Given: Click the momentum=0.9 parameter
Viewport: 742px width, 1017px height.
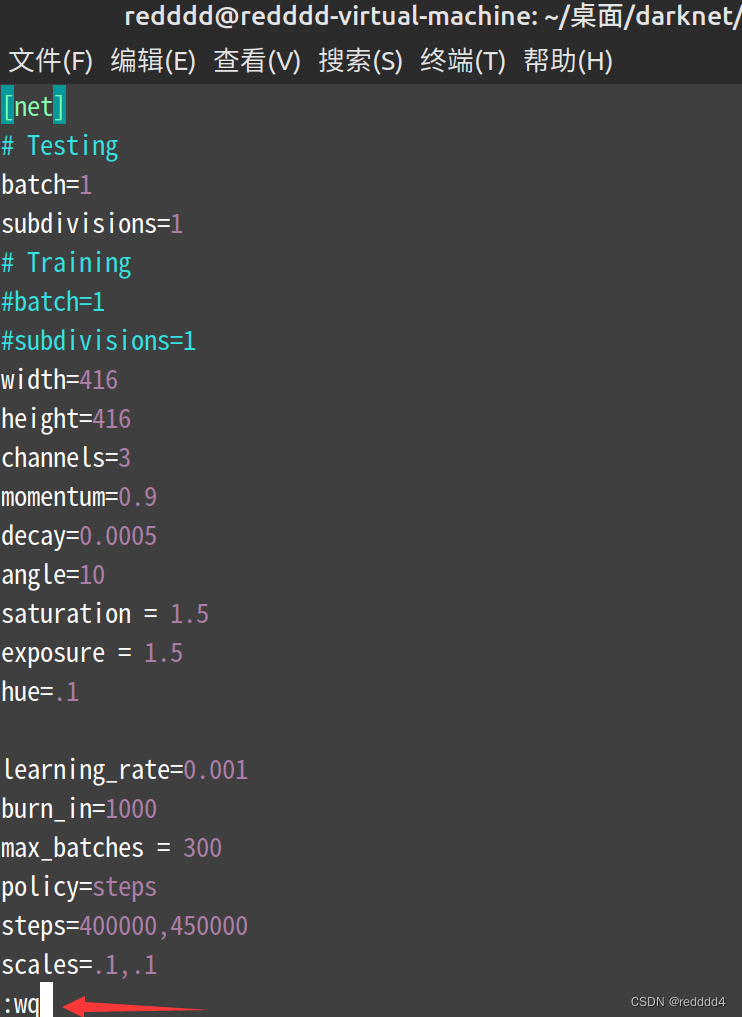Looking at the screenshot, I should (x=75, y=496).
